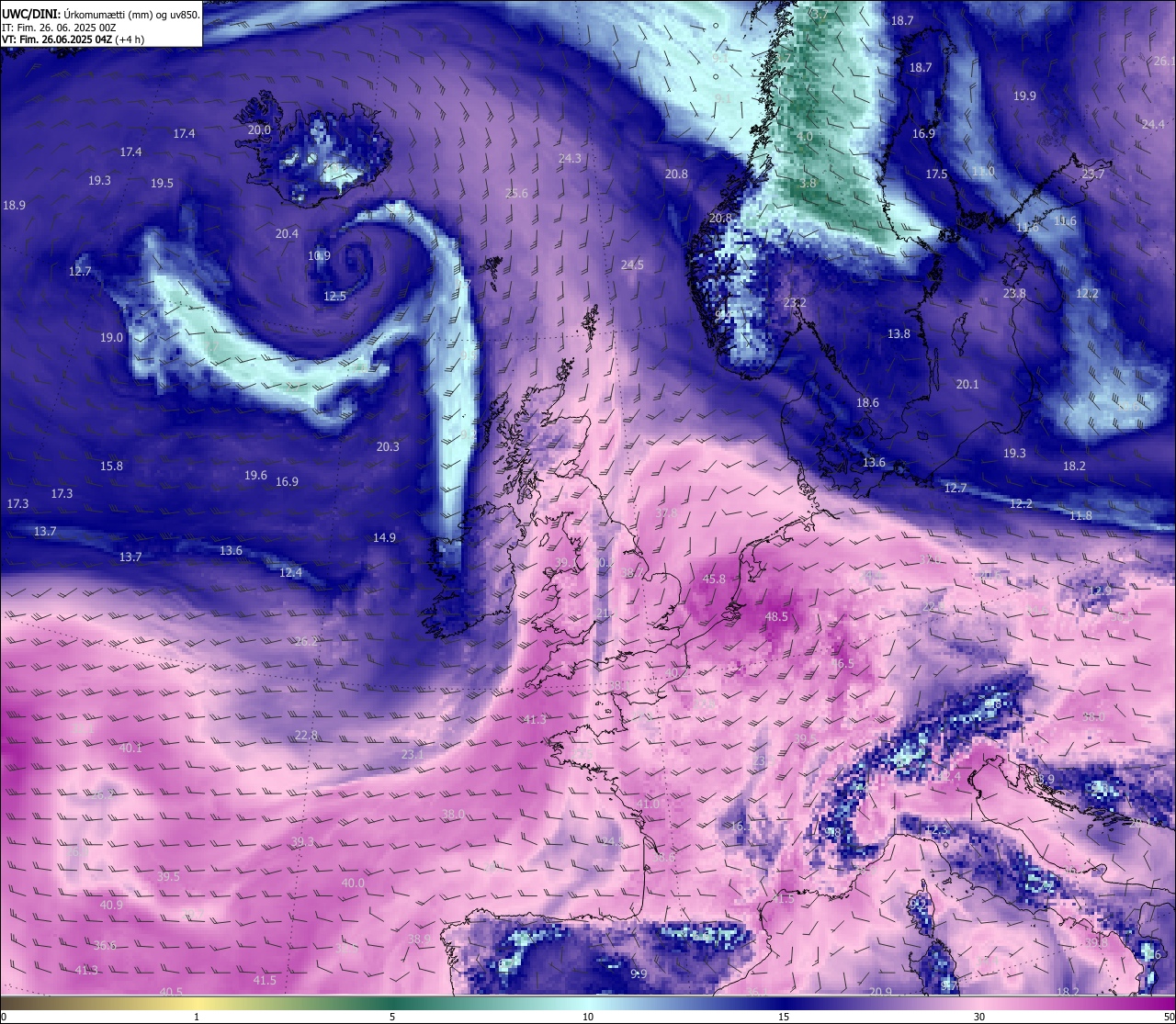1176x1024 pixels.
Task: Click the 17.5 value over the Gulf of Bothnia
Action: pos(936,174)
